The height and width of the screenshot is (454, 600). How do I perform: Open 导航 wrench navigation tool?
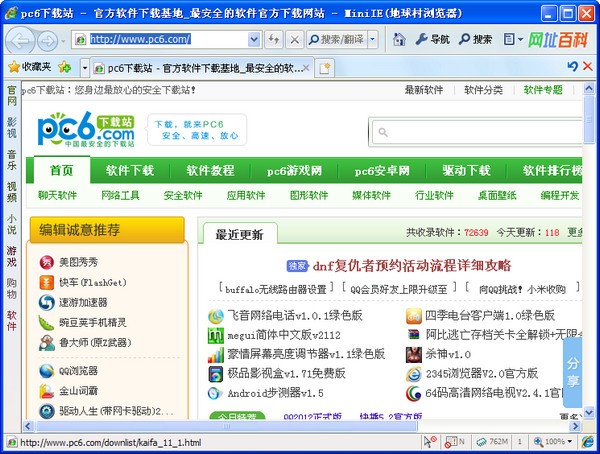pos(432,39)
